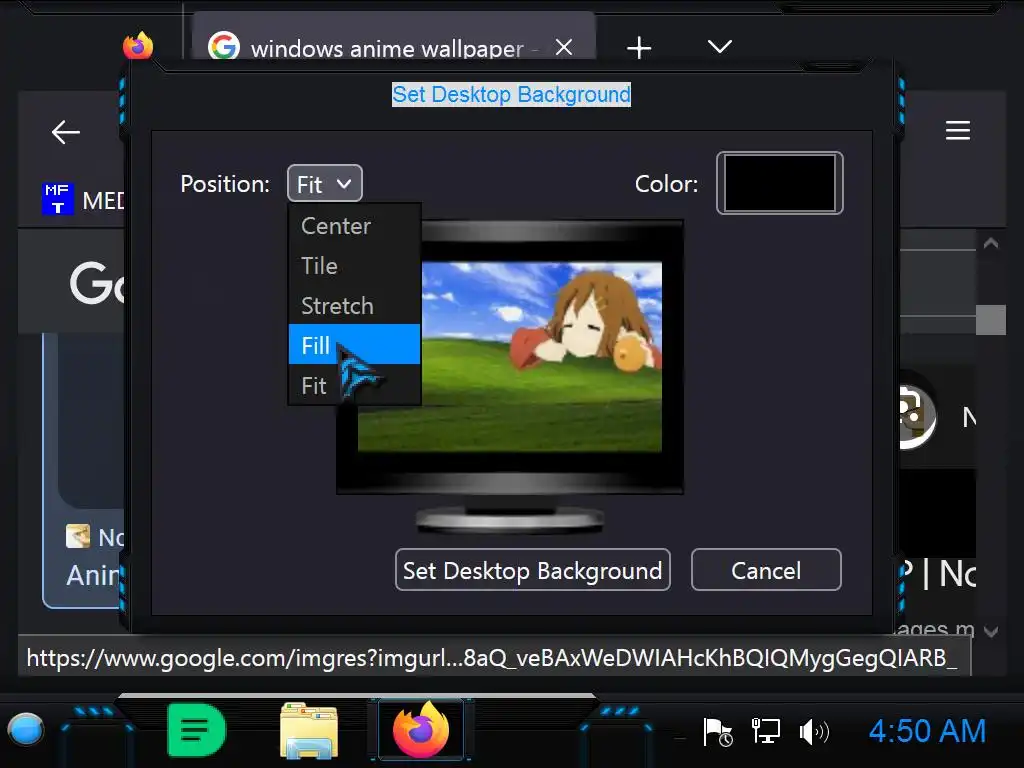This screenshot has width=1024, height=768.
Task: Open the Position dropdown showing Fit
Action: tap(325, 184)
